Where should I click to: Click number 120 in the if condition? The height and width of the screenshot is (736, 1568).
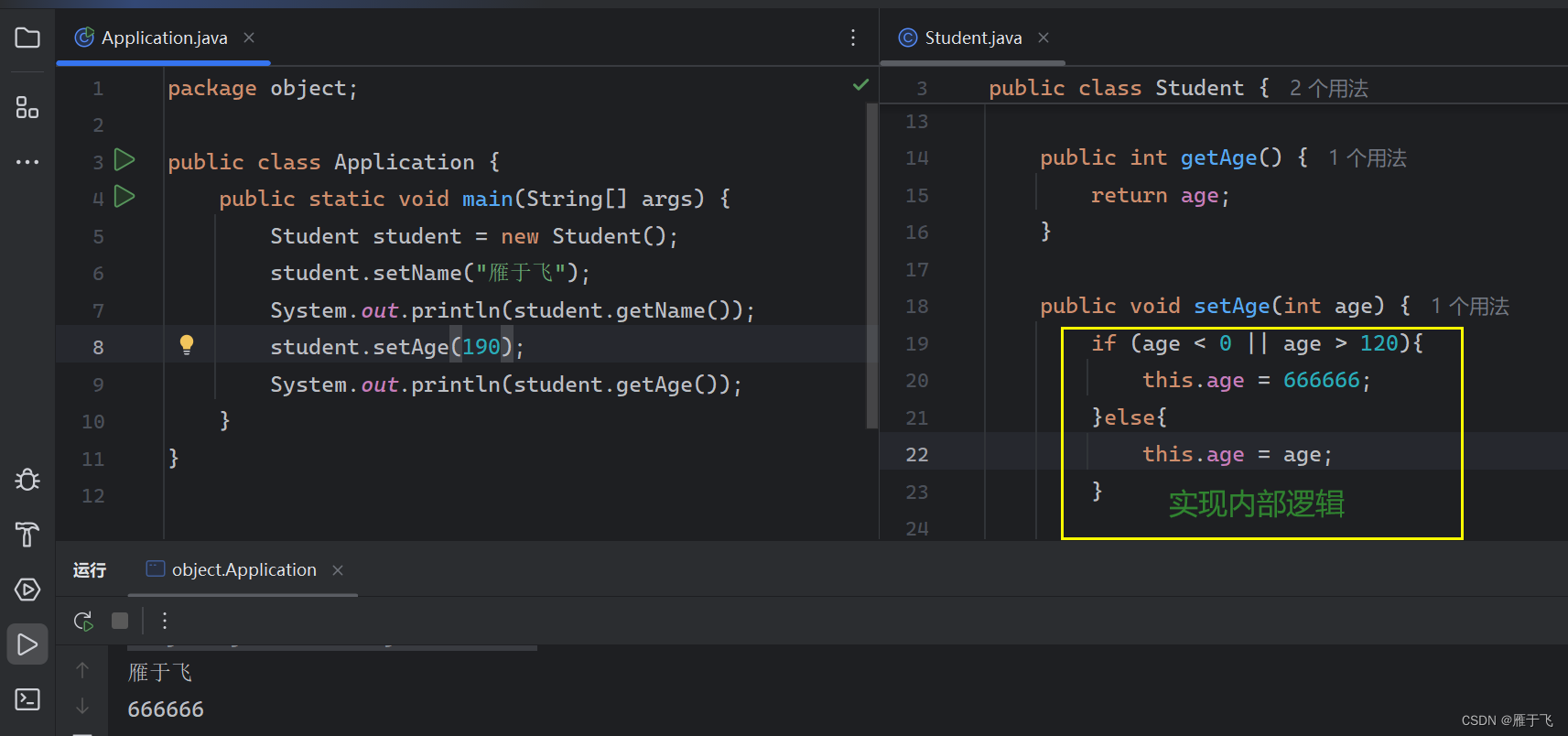1379,343
